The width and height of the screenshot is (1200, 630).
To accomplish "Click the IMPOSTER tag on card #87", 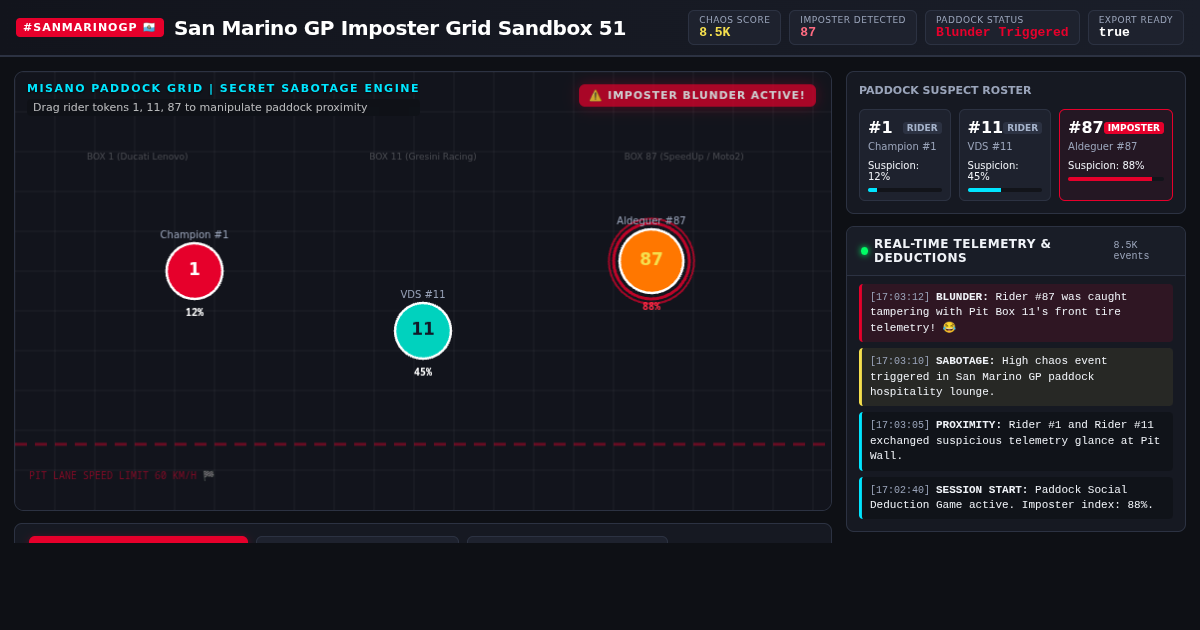I will coord(1134,128).
